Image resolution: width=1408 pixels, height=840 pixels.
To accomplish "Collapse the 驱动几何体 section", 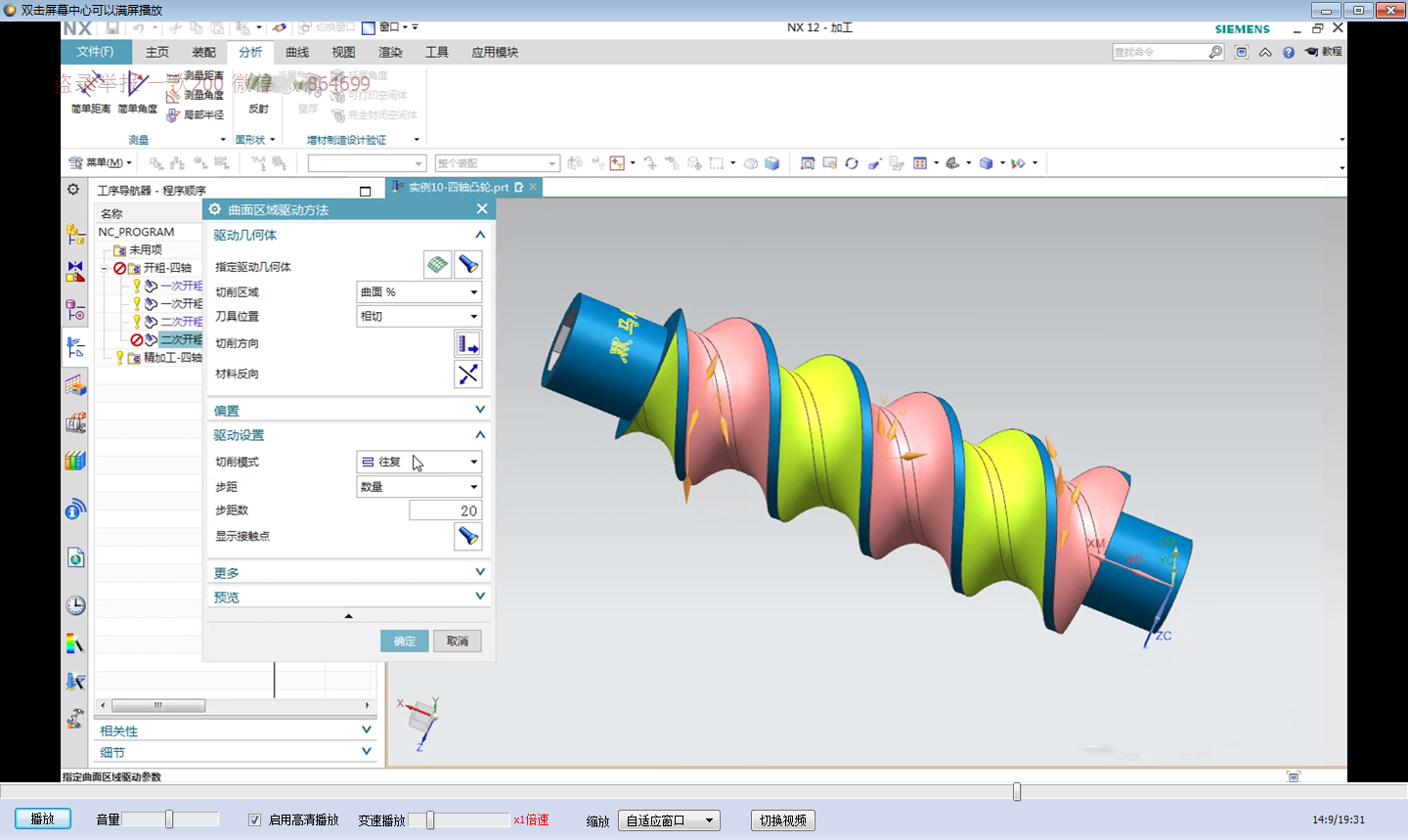I will tap(480, 235).
